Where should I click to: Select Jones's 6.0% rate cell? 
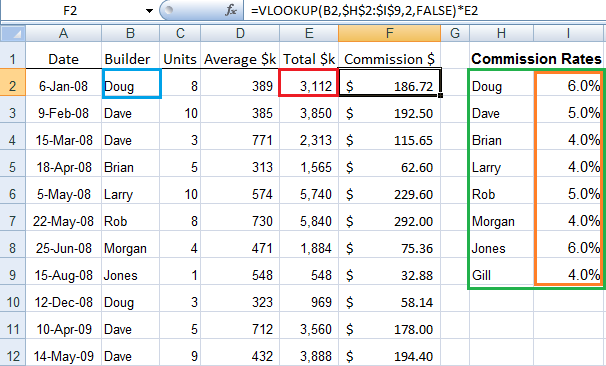click(x=569, y=245)
